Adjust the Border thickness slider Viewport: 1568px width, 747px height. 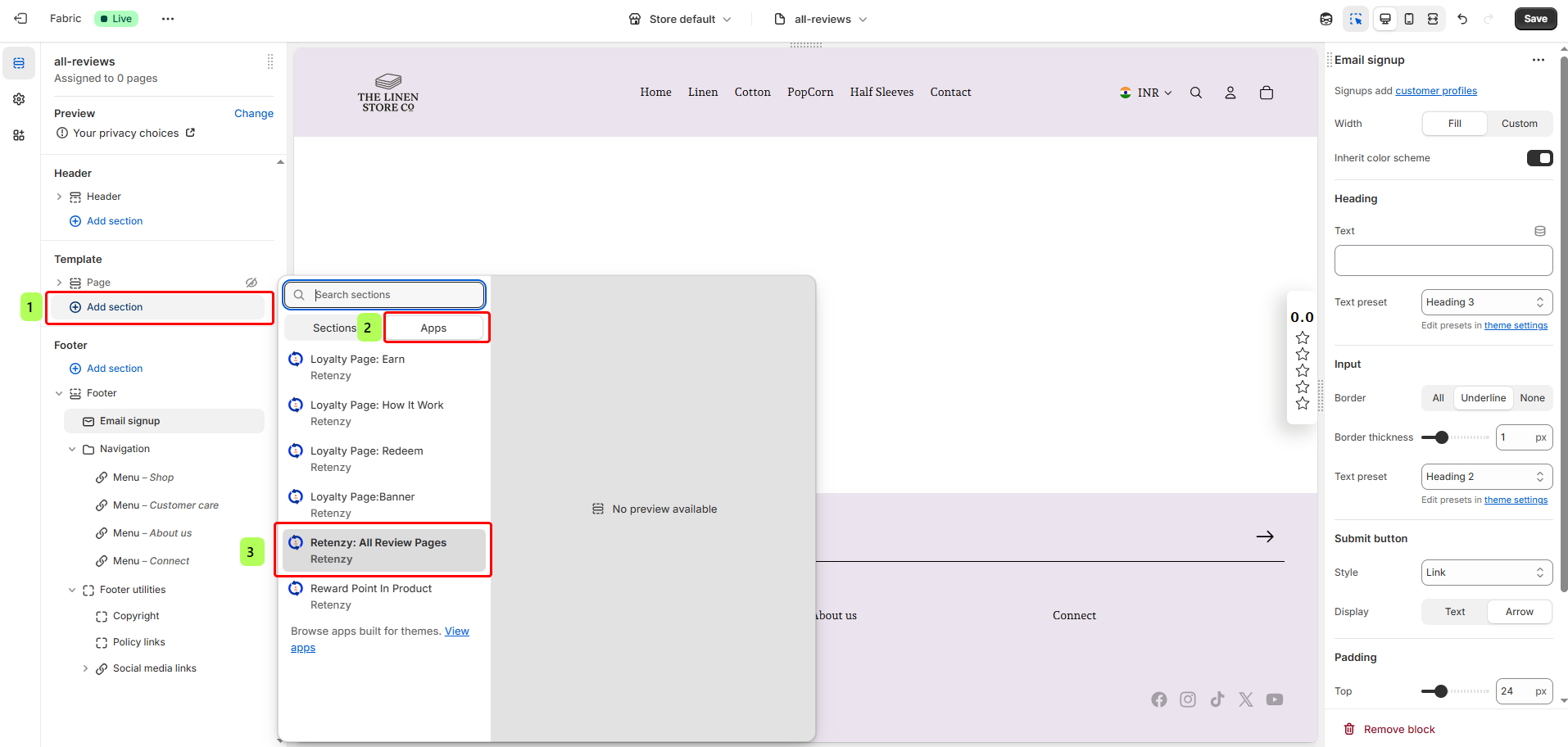pos(1442,437)
